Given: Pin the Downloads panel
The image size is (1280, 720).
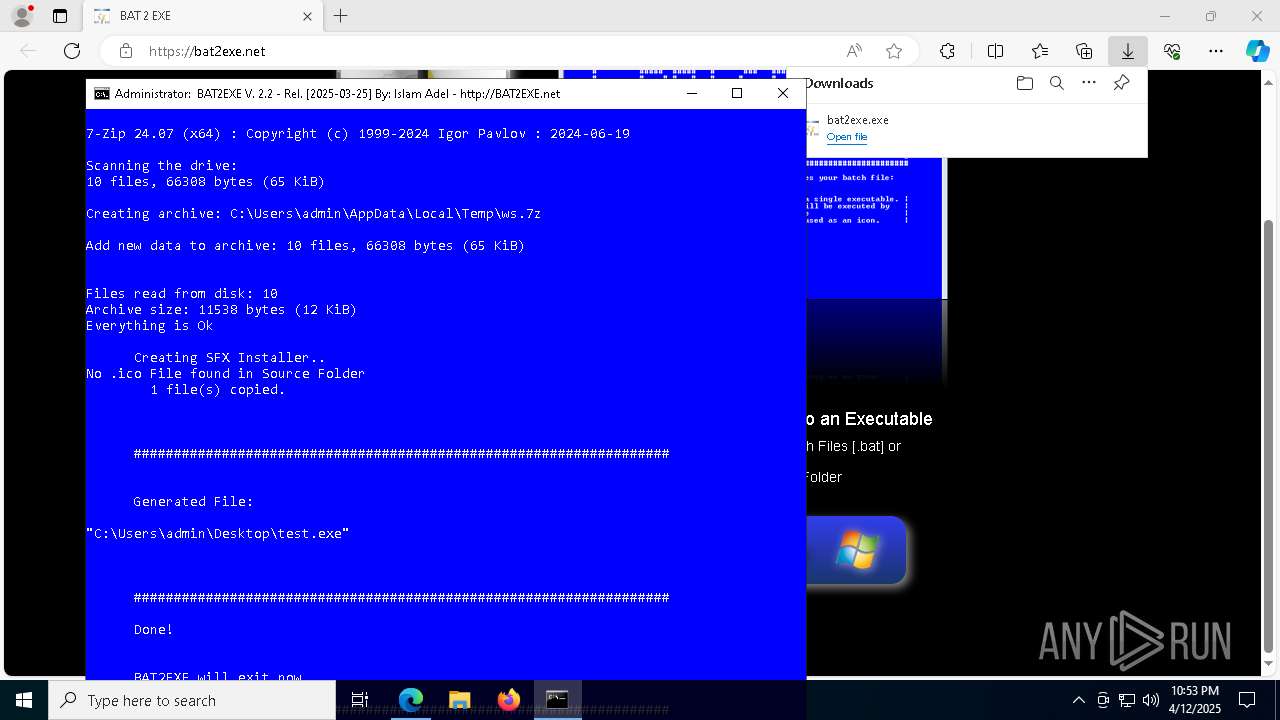Looking at the screenshot, I should click(1121, 83).
